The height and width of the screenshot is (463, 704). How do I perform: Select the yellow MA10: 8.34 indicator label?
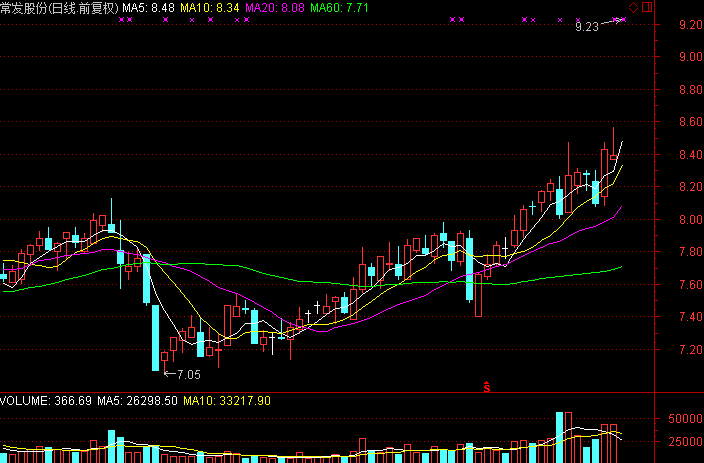[210, 8]
